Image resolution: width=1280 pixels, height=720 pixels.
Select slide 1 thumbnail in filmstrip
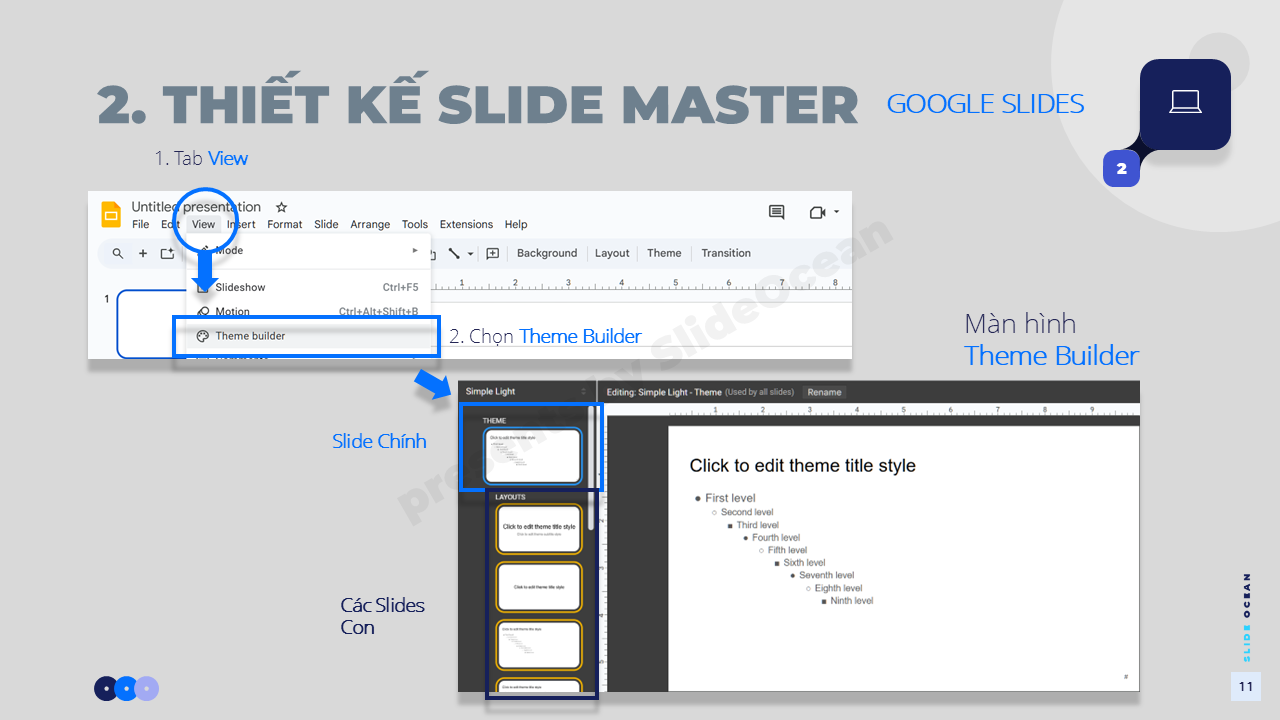coord(152,323)
